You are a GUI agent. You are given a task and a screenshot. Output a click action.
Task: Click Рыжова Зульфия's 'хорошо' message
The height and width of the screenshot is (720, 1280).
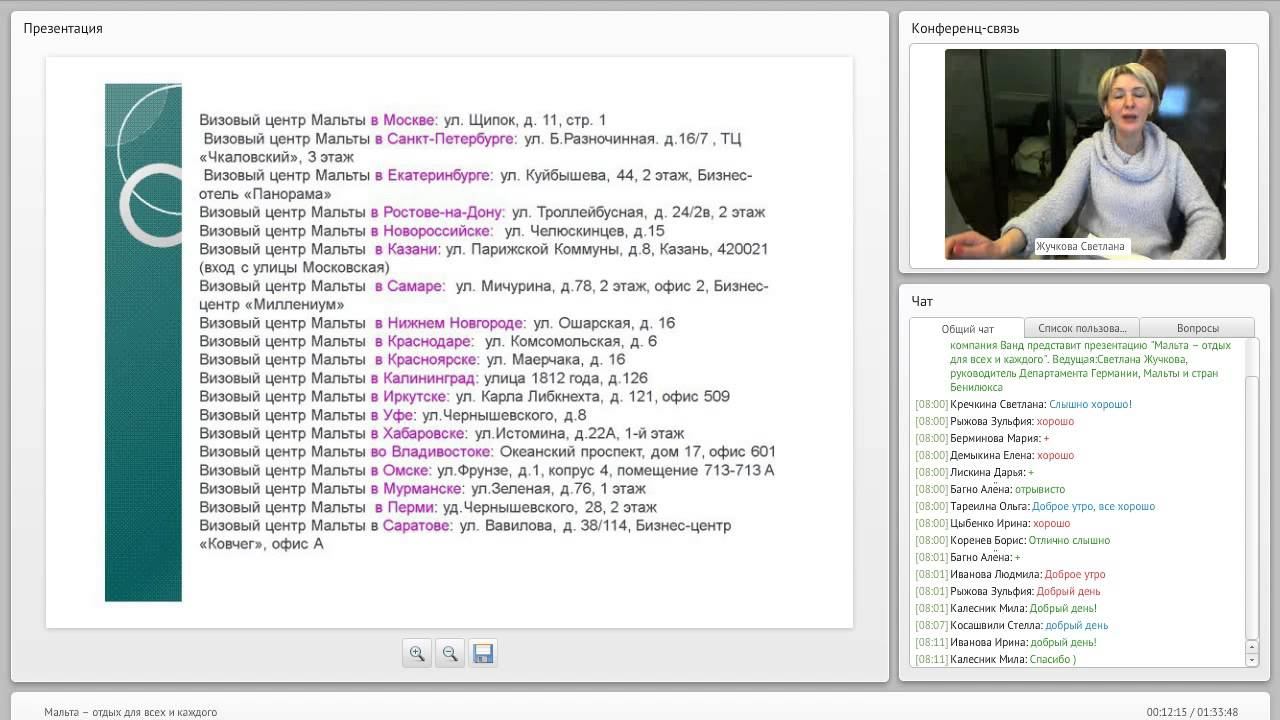[x=994, y=422]
